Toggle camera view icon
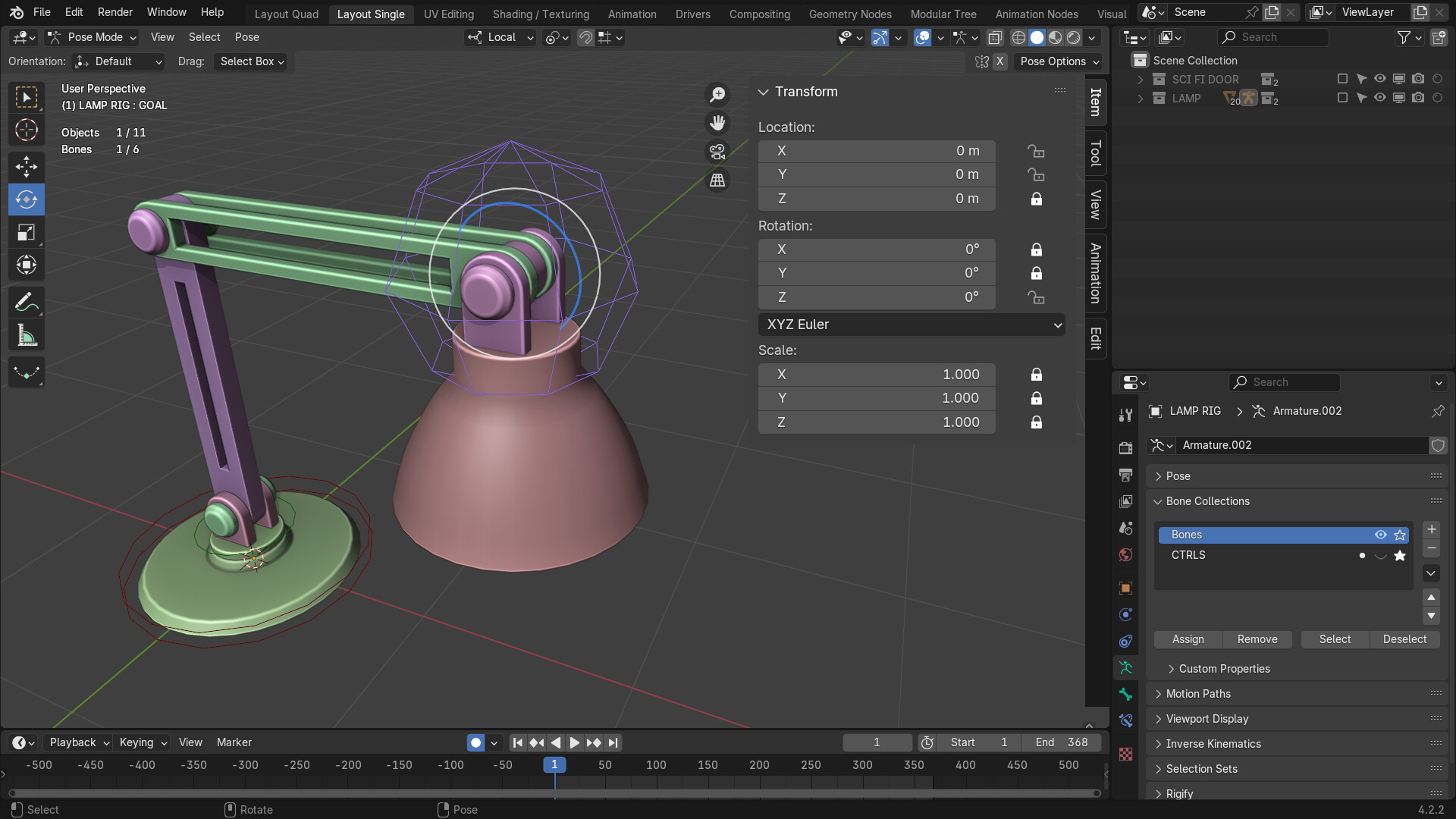Screen dimensions: 1456x819 pyautogui.click(x=717, y=152)
